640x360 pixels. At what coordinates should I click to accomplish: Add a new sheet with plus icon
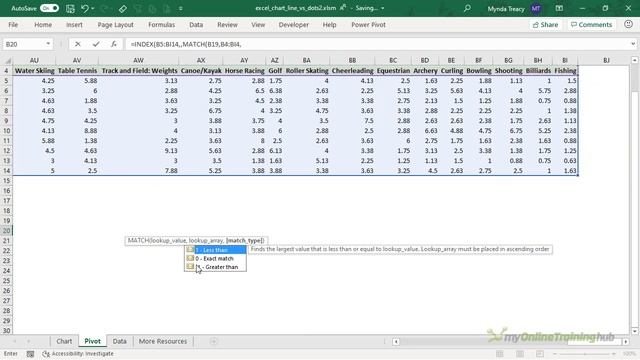pos(213,341)
